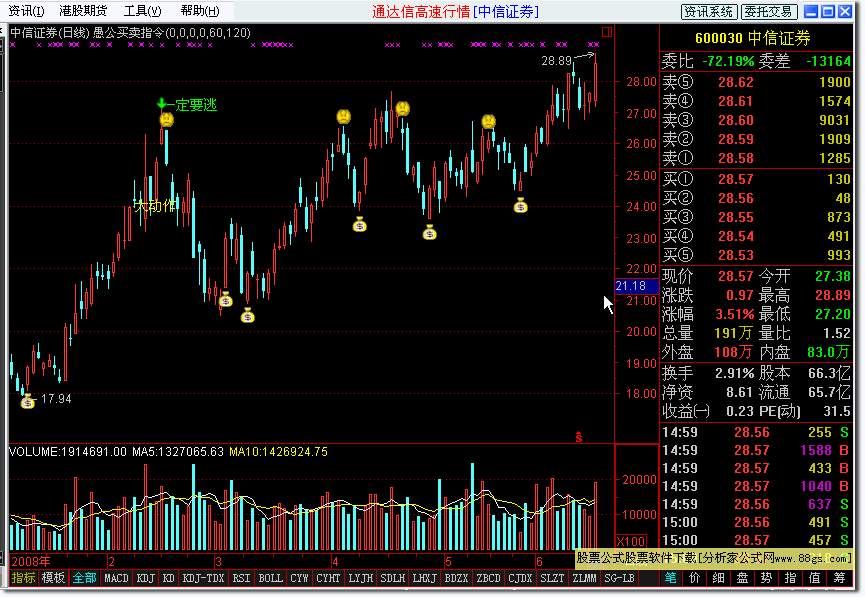This screenshot has width=865, height=597.
Task: Switch to KDJ indicator
Action: coord(146,578)
